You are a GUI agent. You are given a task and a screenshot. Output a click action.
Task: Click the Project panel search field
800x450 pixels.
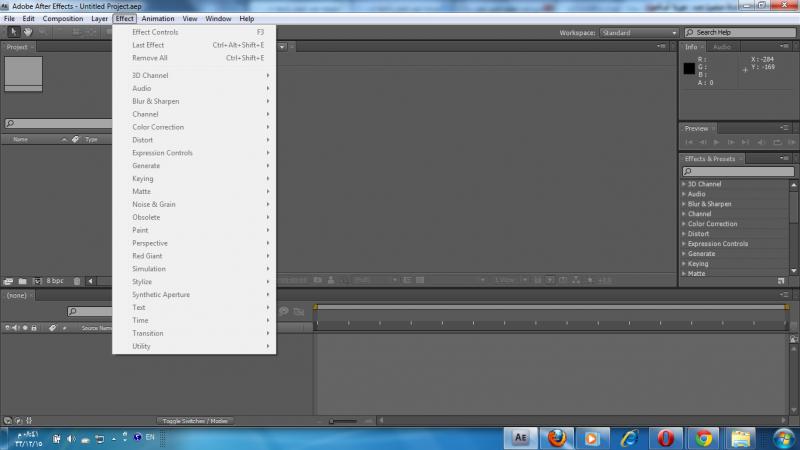point(58,123)
